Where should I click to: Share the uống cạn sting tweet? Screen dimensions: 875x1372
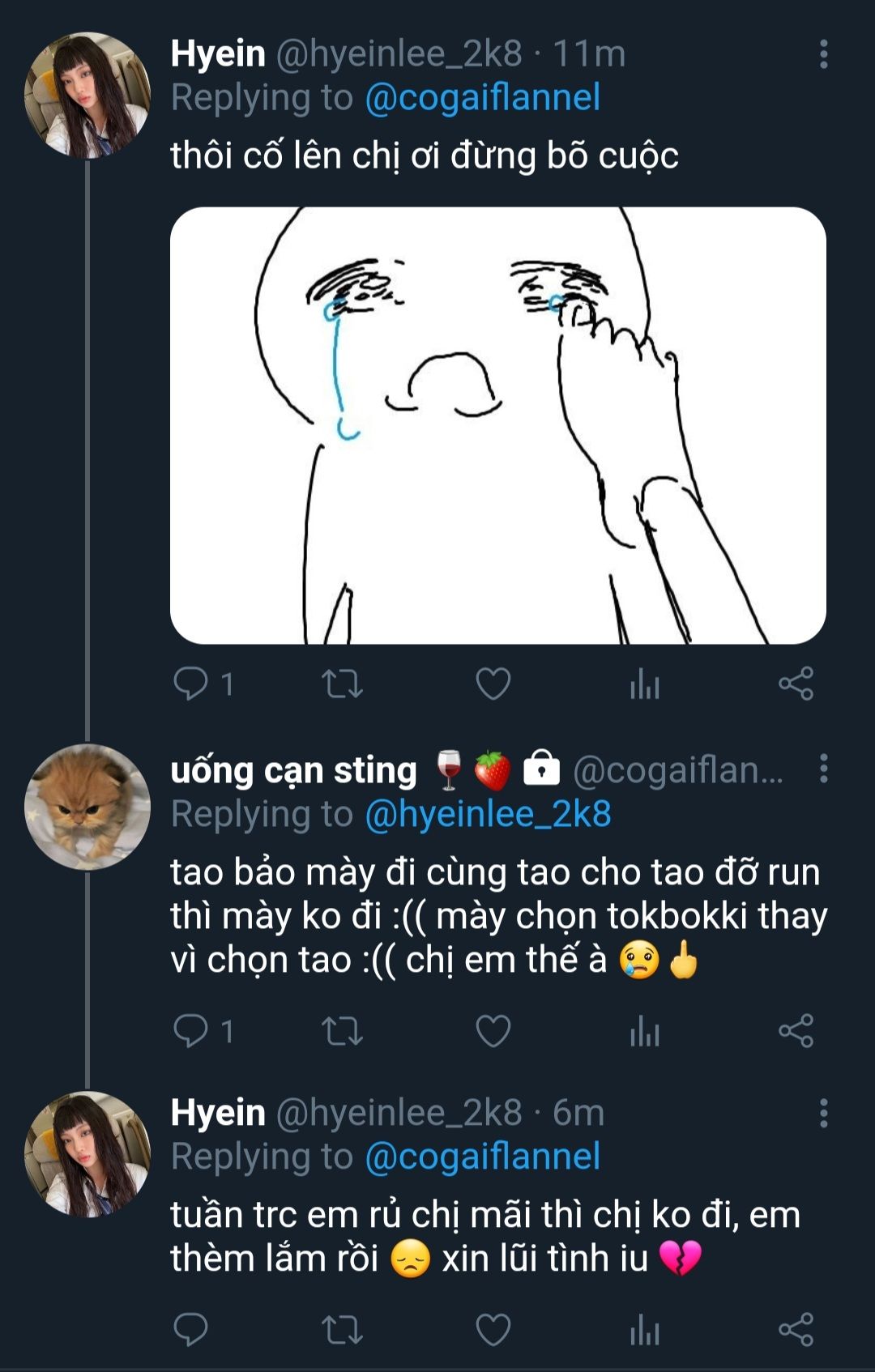click(x=796, y=1030)
